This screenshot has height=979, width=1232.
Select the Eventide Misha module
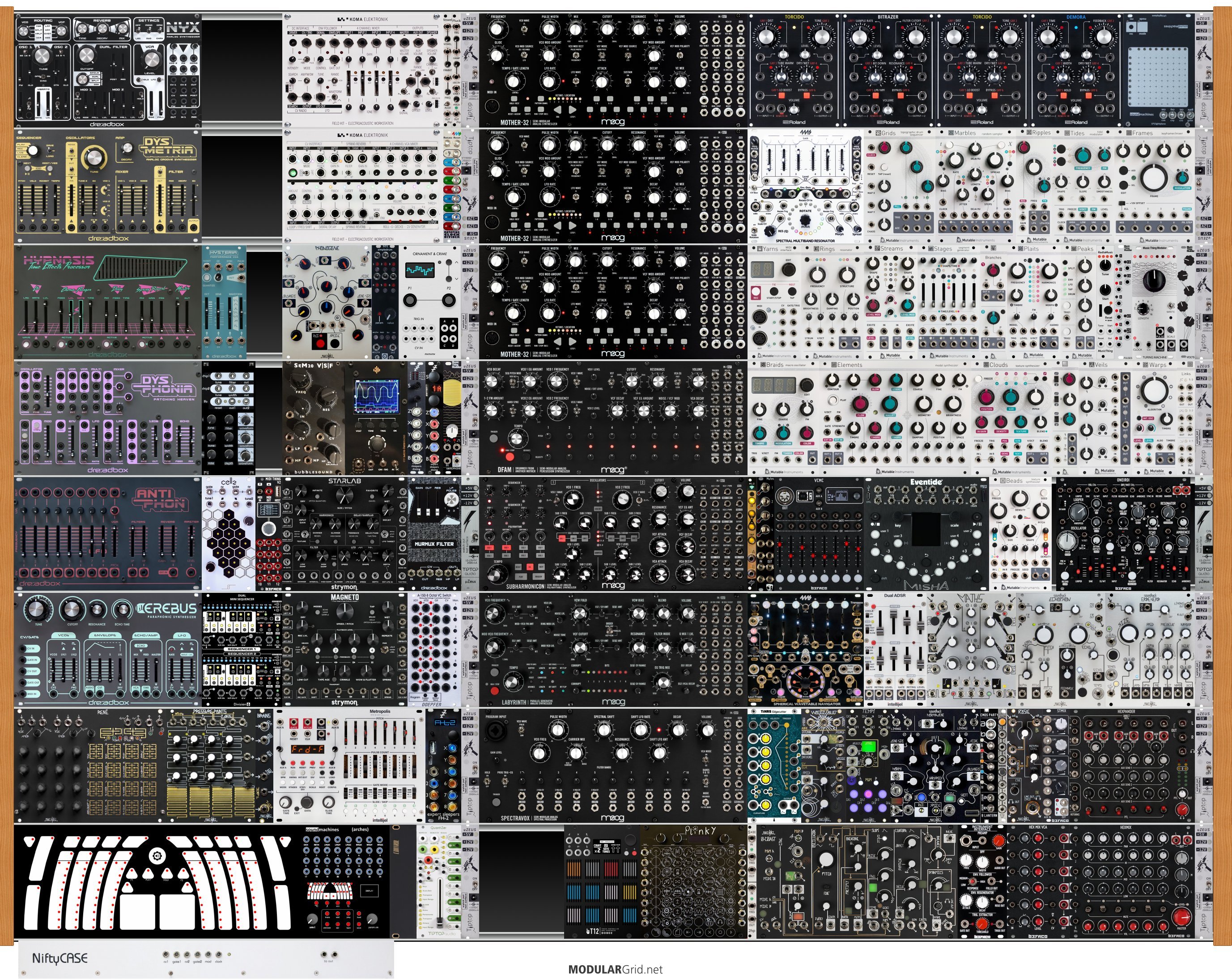[926, 534]
